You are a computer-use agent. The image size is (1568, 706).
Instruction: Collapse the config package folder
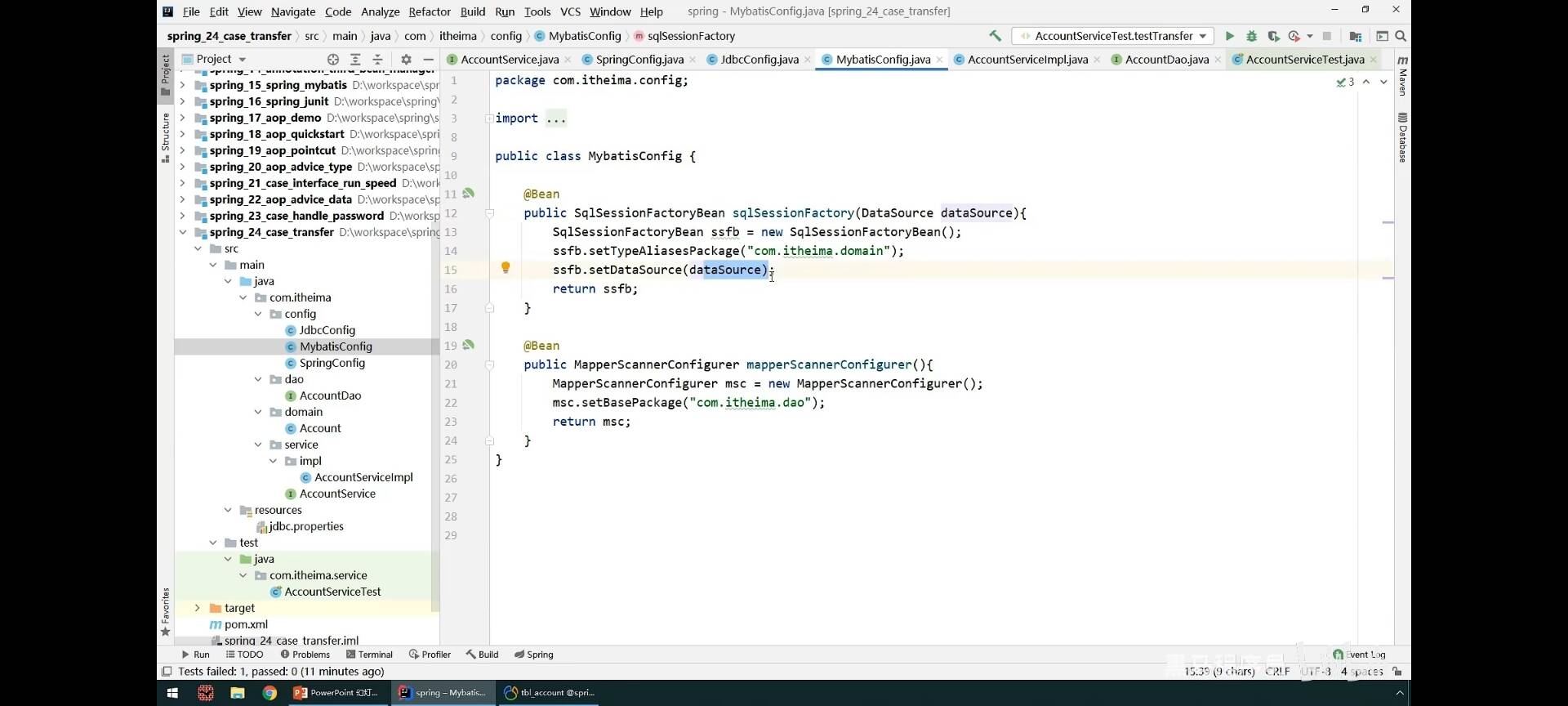click(258, 314)
